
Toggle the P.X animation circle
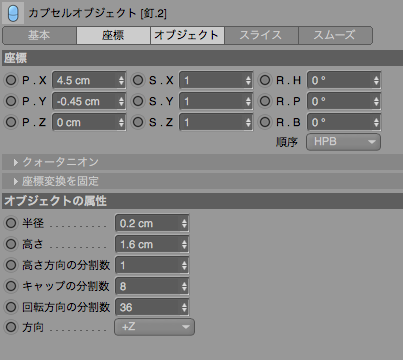point(11,80)
